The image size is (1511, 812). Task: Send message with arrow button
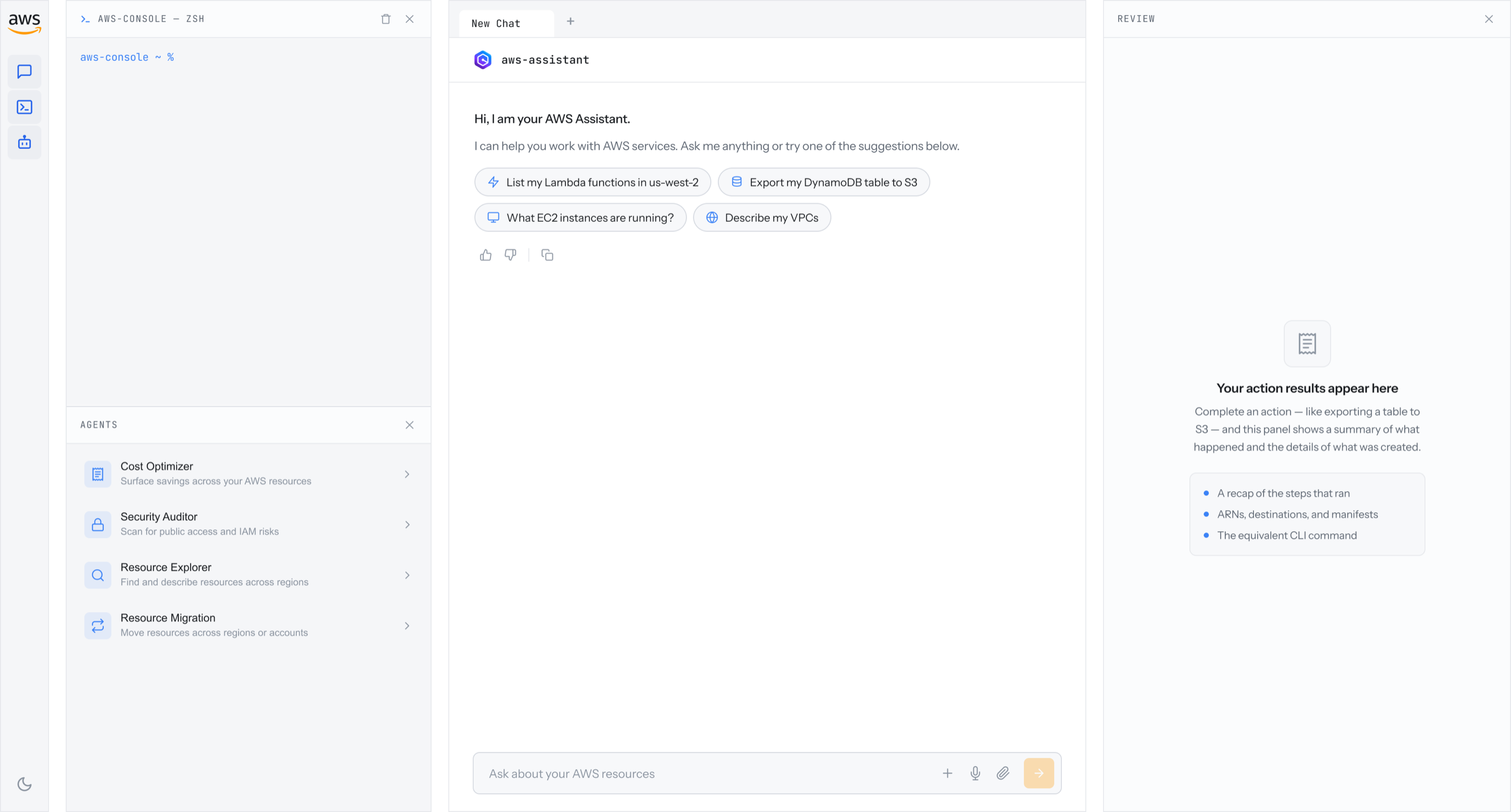pyautogui.click(x=1039, y=773)
